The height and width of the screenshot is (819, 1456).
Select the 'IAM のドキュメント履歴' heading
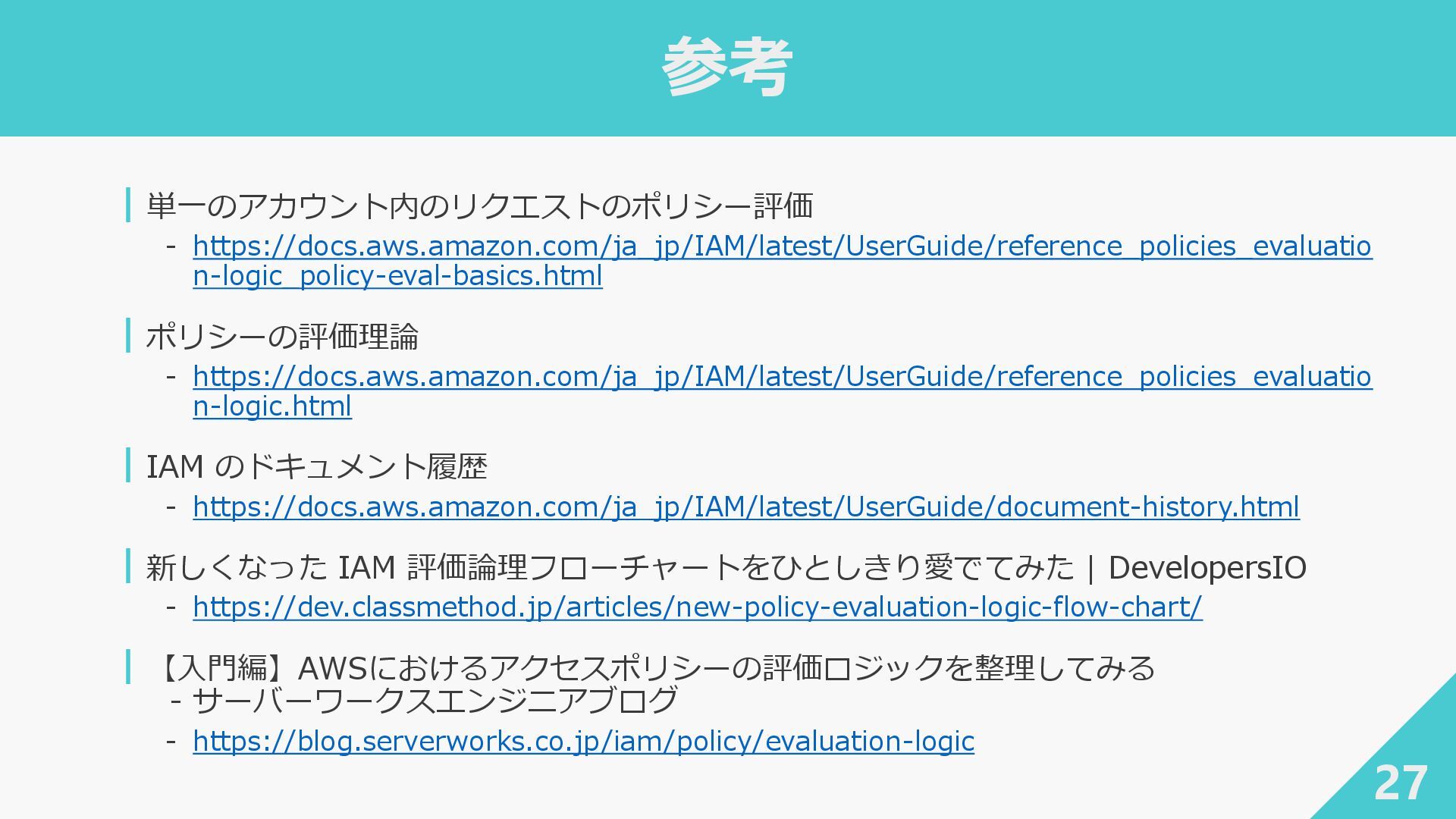coord(316,466)
